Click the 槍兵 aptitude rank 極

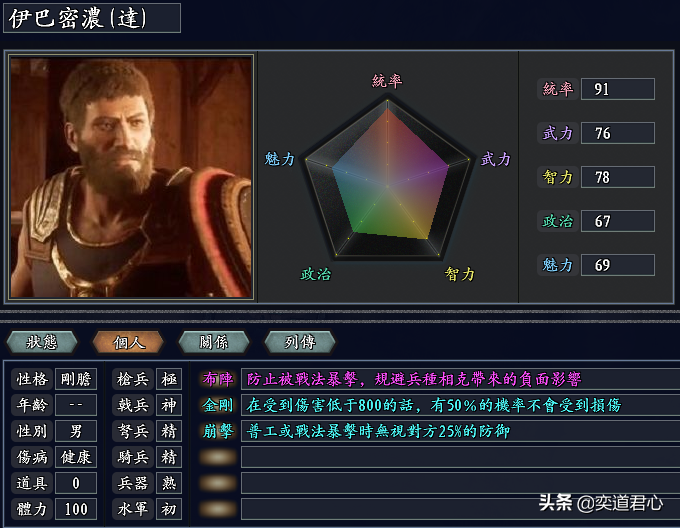tap(169, 379)
